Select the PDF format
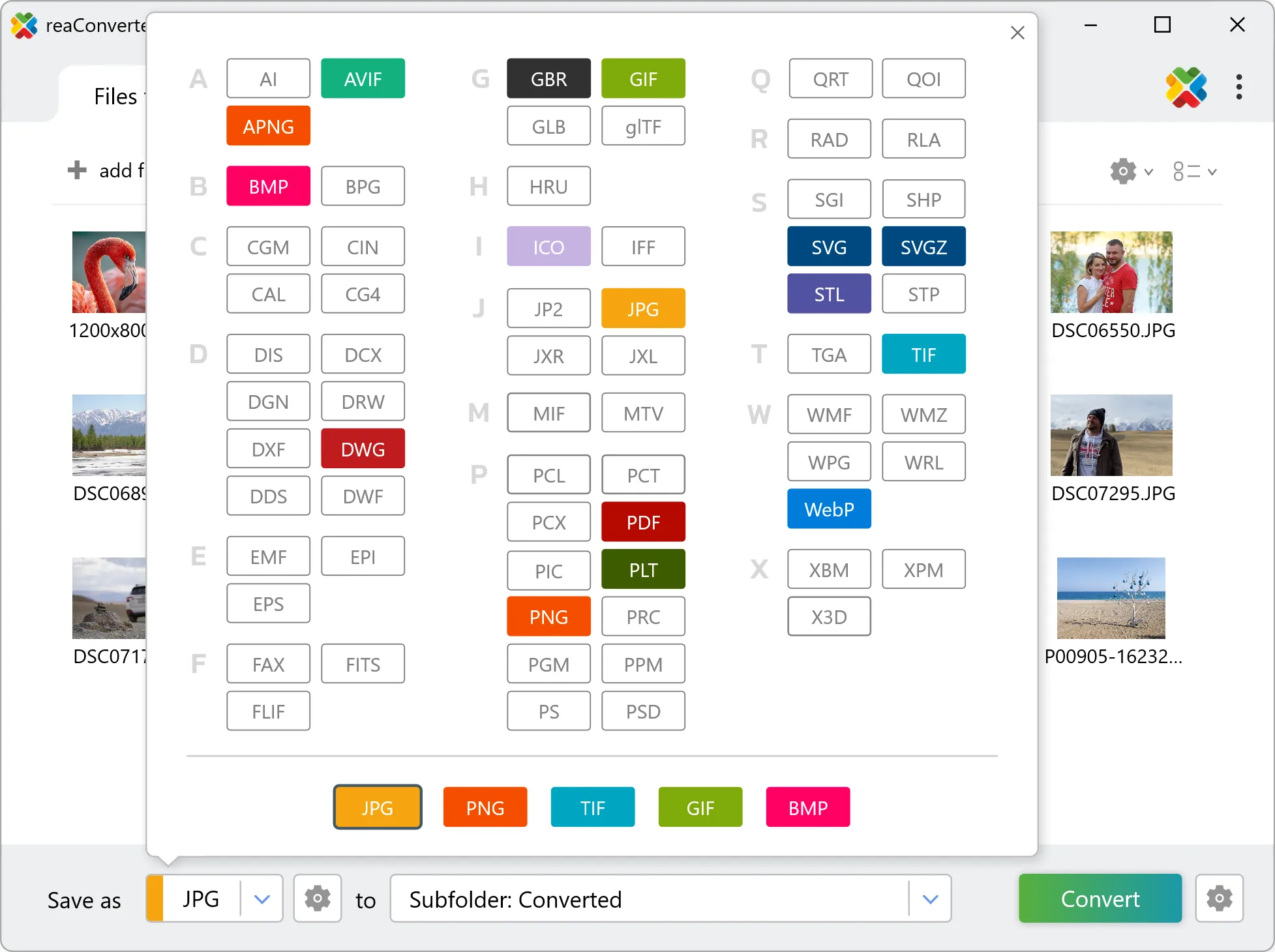The image size is (1275, 952). (x=643, y=522)
